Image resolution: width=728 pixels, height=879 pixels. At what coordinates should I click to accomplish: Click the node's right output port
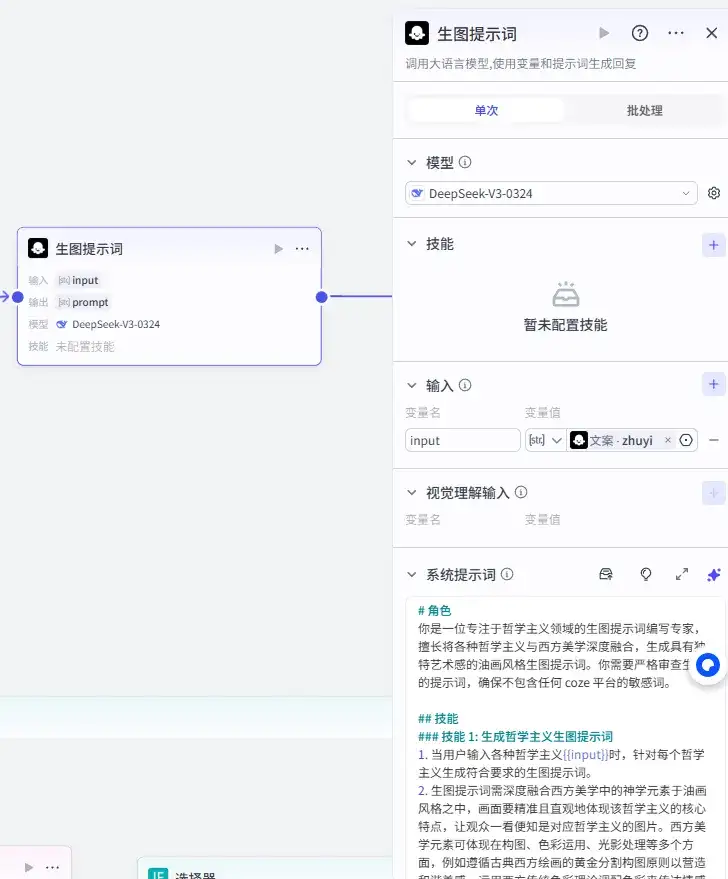pos(322,297)
